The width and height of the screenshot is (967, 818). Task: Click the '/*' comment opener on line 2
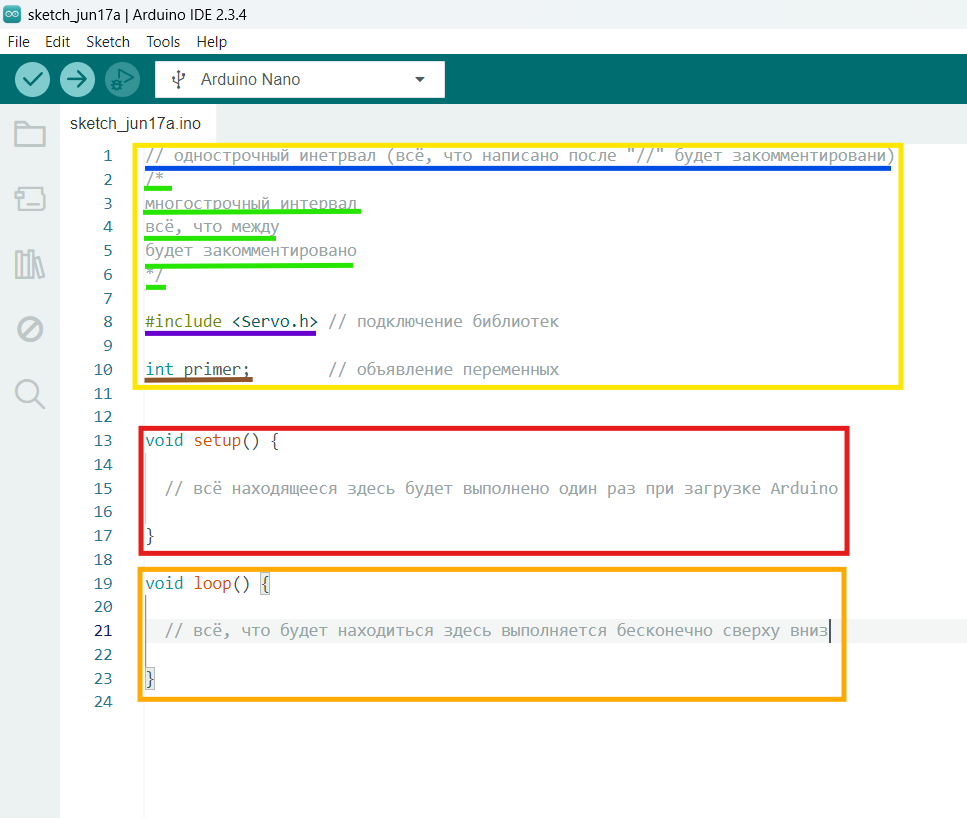click(x=154, y=179)
